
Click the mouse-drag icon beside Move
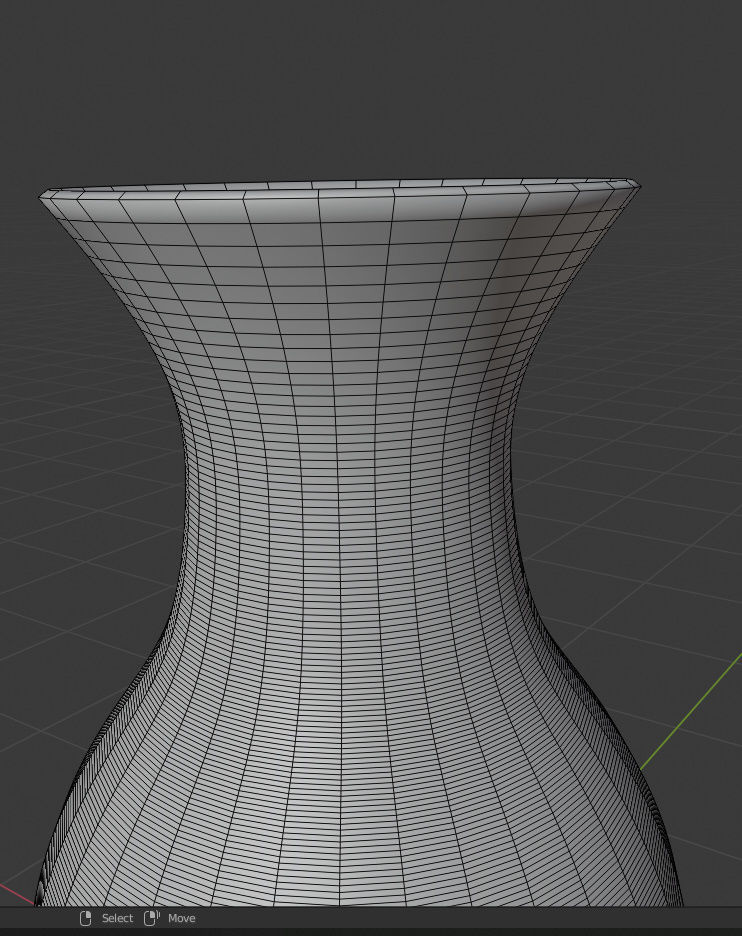tap(152, 918)
